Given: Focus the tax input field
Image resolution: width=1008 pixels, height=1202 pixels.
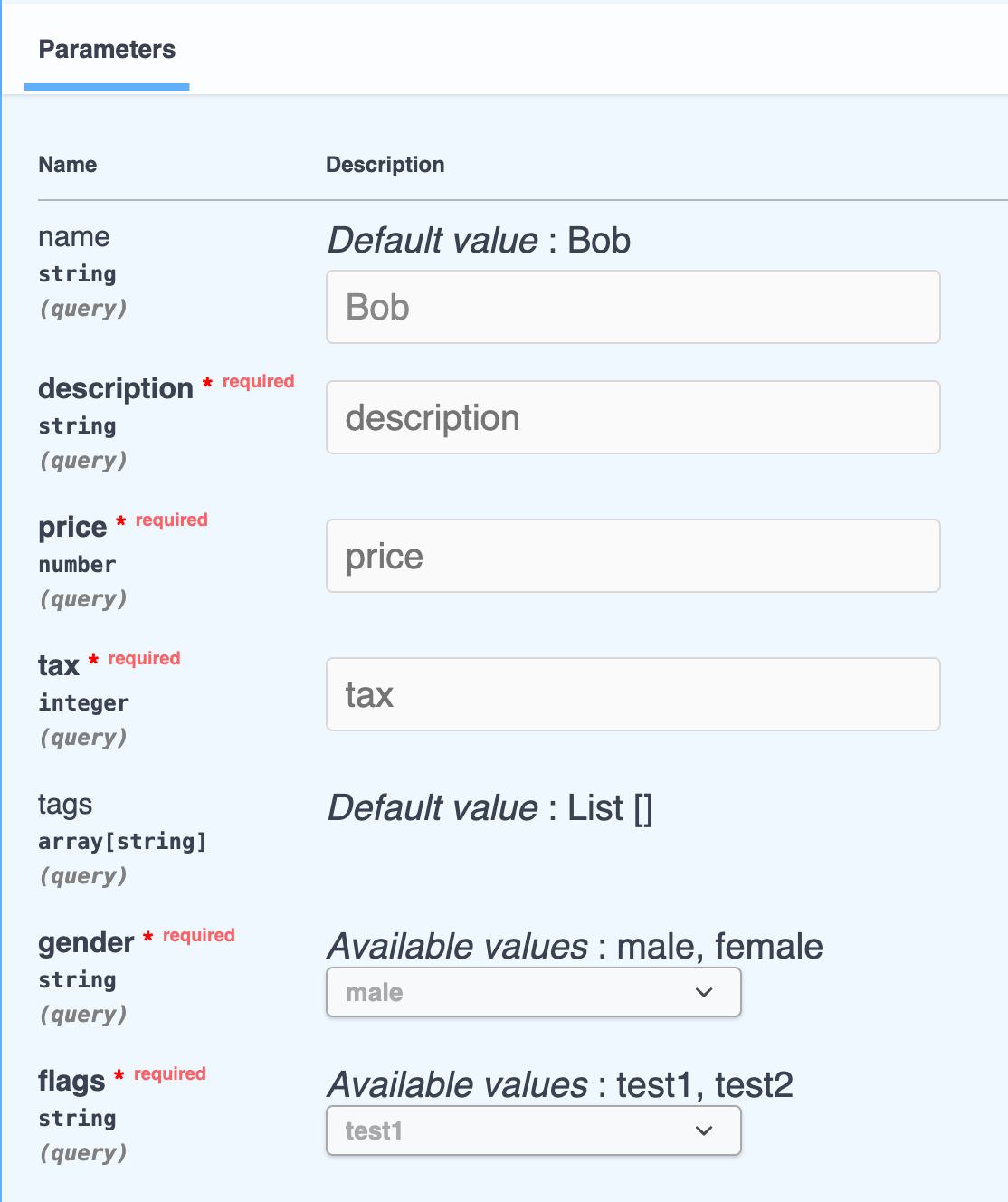Looking at the screenshot, I should 632,694.
